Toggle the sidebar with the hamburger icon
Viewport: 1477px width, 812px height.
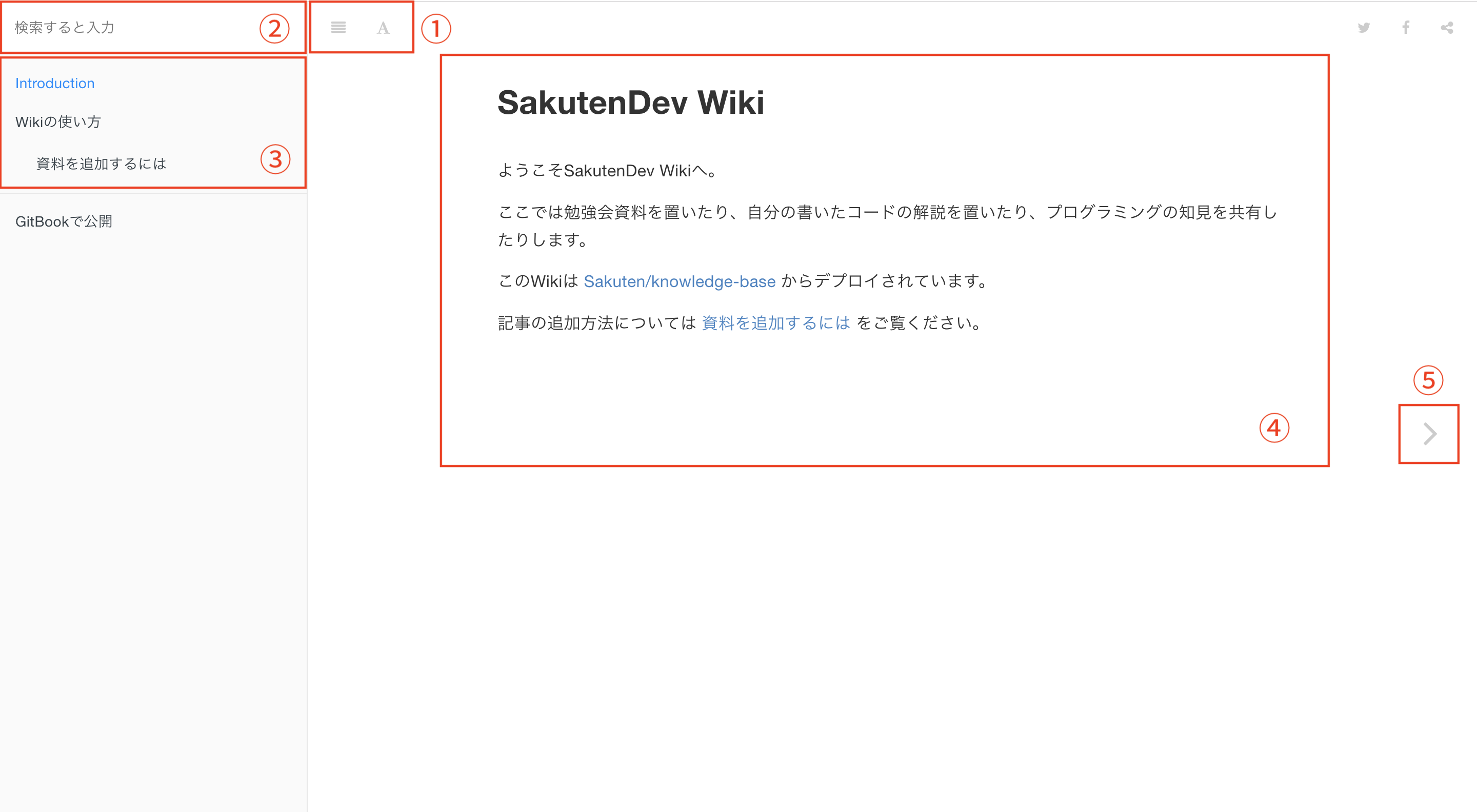point(338,27)
